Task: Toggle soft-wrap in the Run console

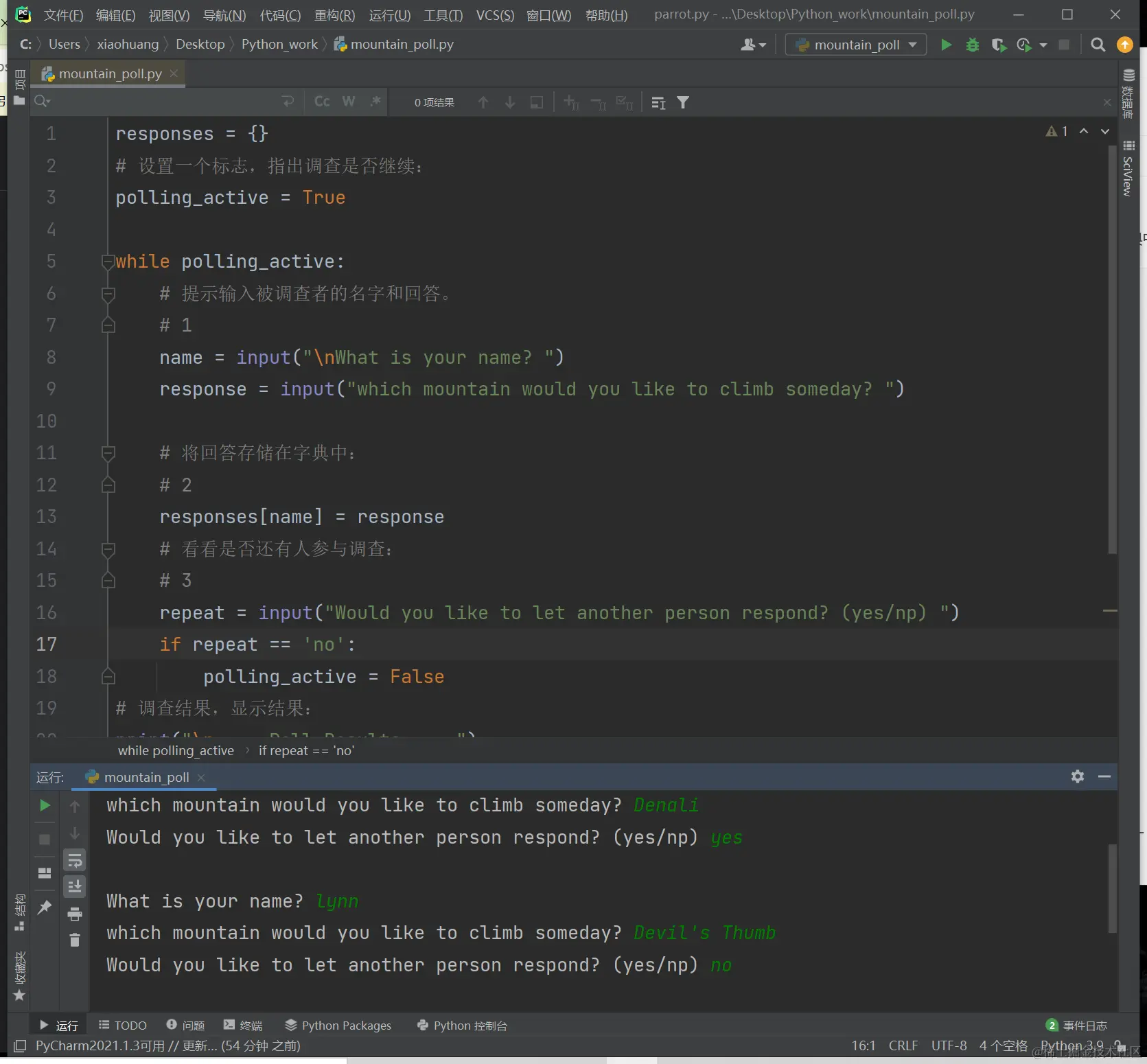Action: [75, 860]
